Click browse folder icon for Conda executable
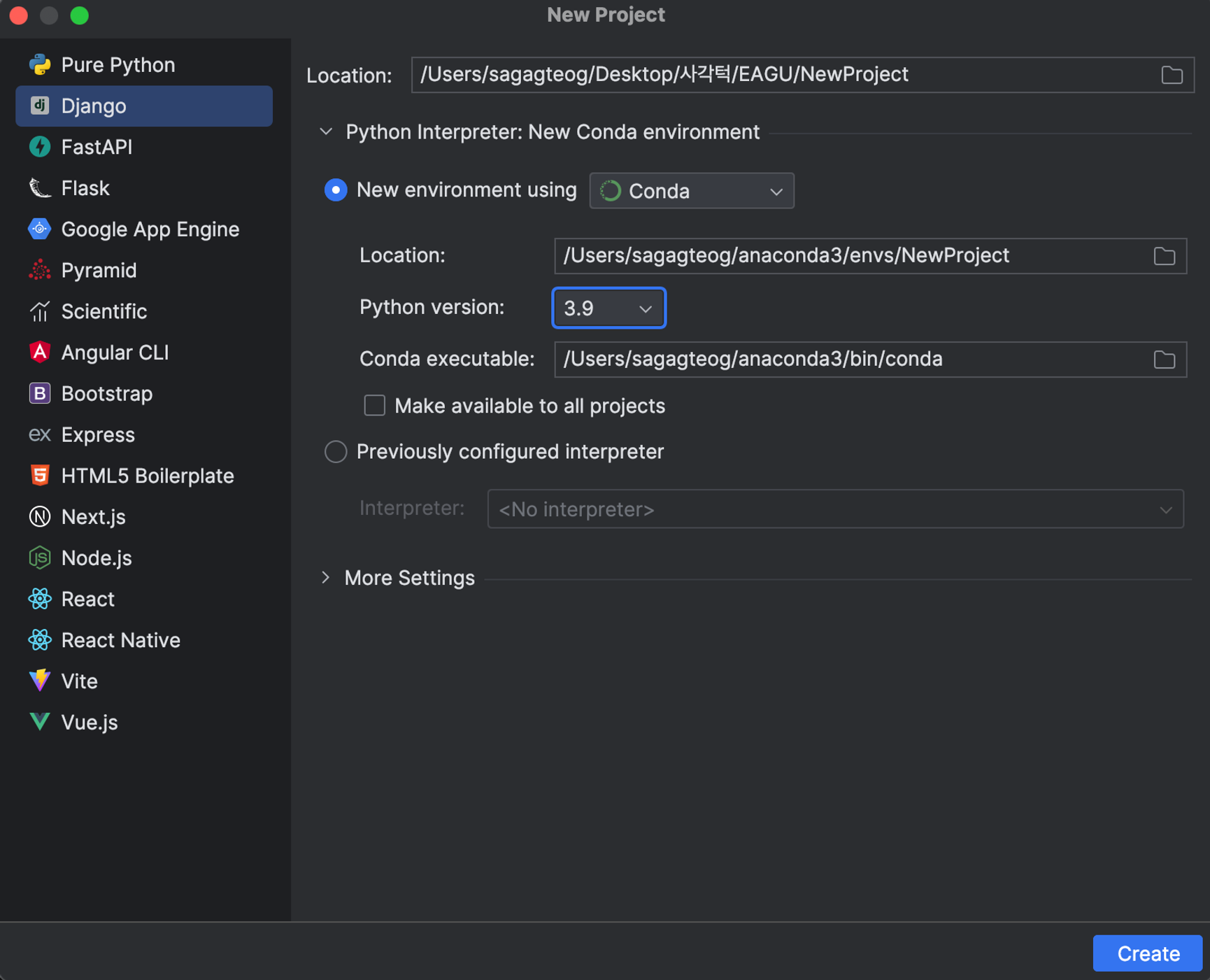Image resolution: width=1210 pixels, height=980 pixels. (x=1164, y=360)
